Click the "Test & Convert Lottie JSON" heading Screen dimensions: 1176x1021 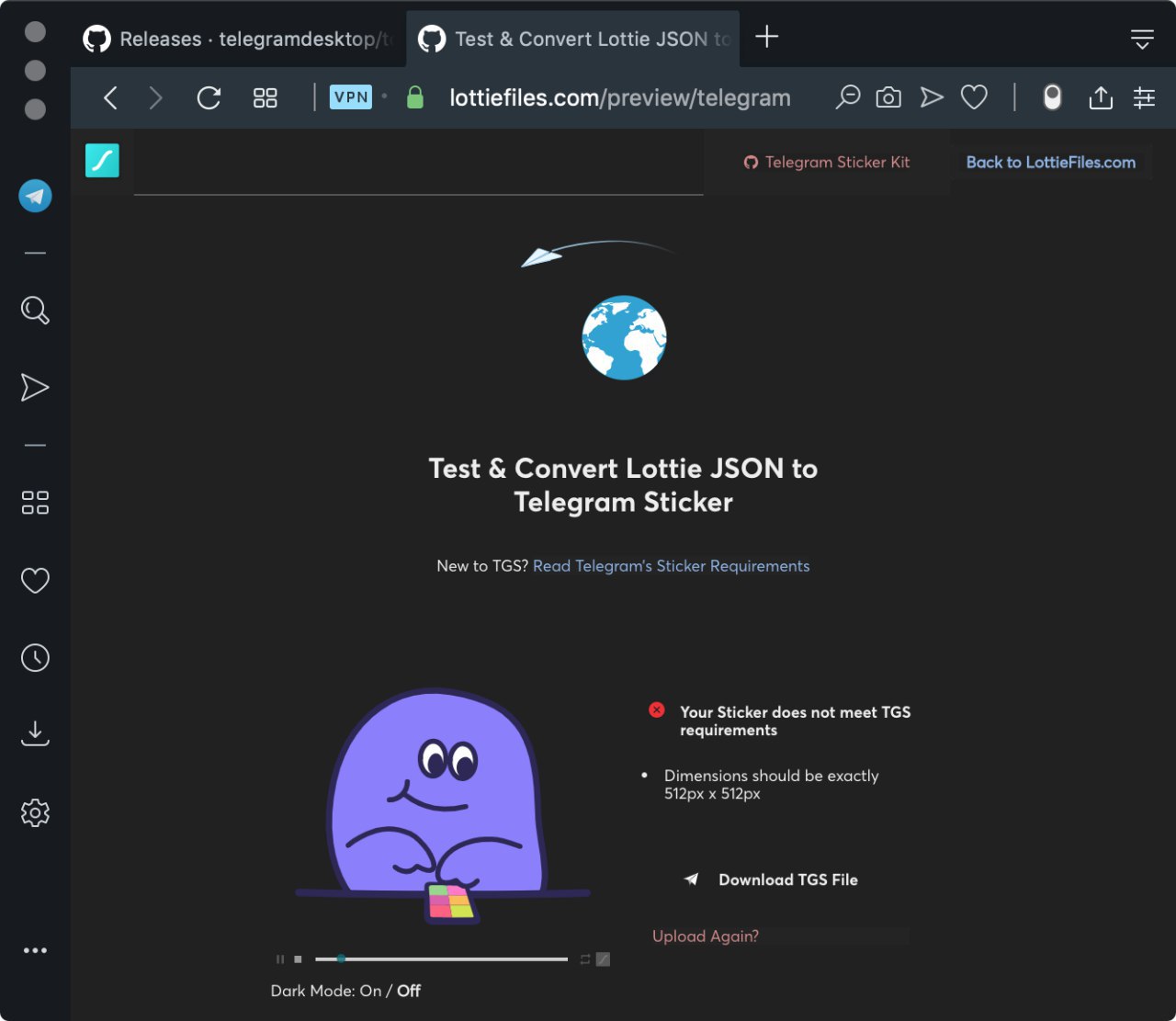pyautogui.click(x=623, y=485)
